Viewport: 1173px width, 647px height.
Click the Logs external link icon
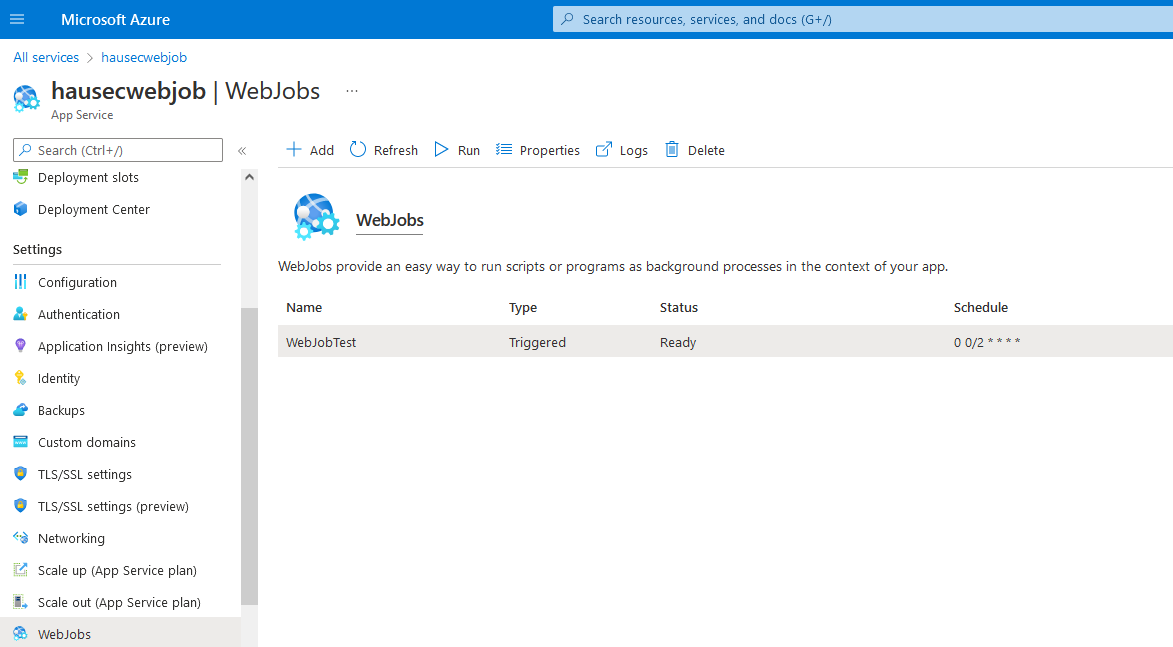604,150
